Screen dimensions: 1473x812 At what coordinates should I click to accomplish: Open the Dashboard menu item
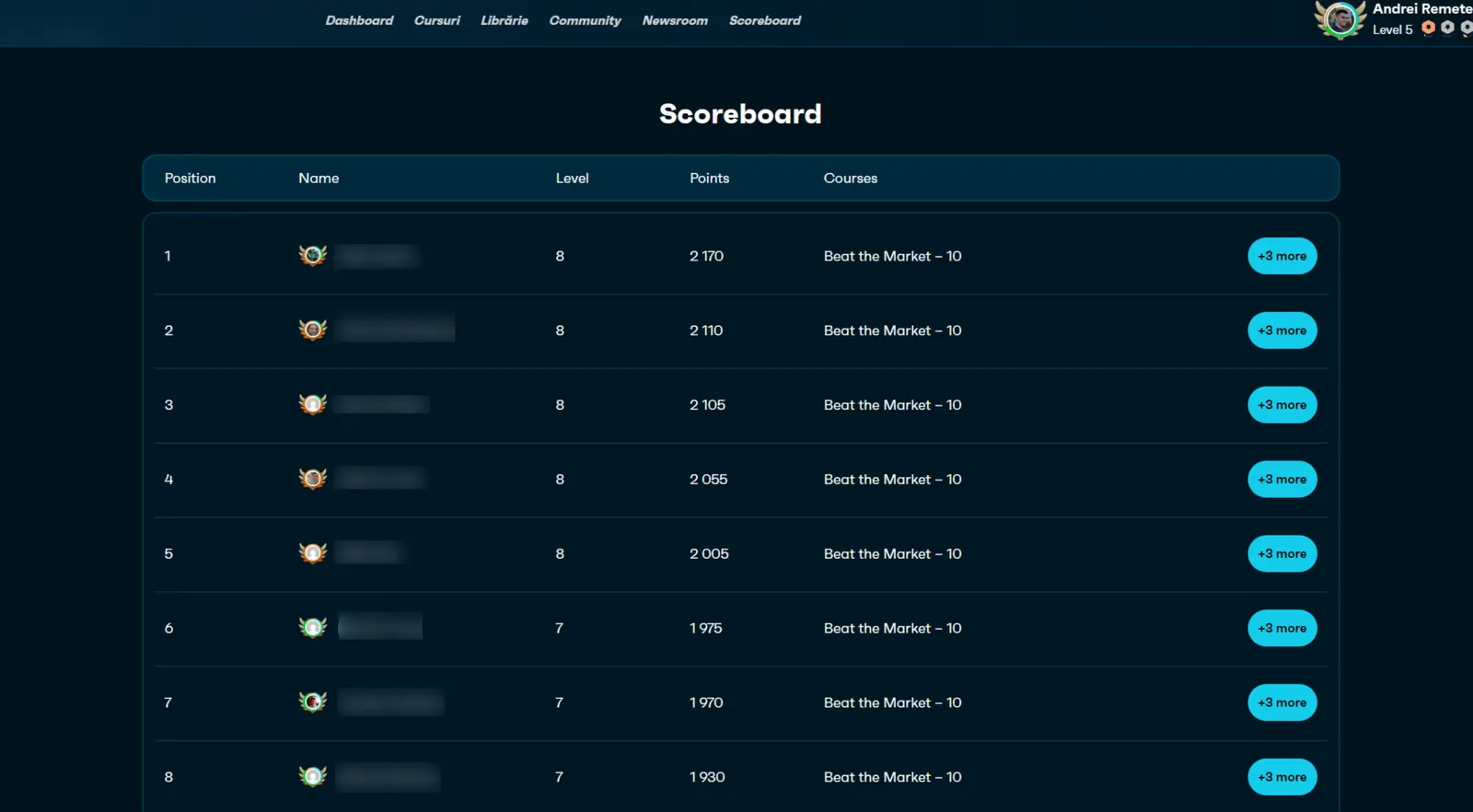[x=359, y=20]
